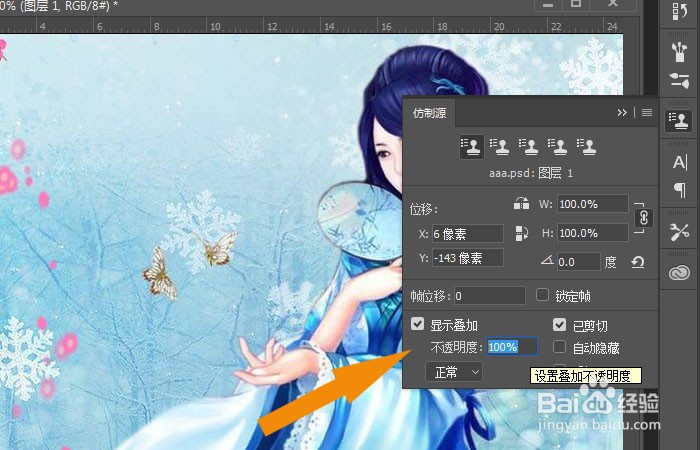Open the Brush presets dock icon
Screen dimensions: 700x450
(x=679, y=52)
